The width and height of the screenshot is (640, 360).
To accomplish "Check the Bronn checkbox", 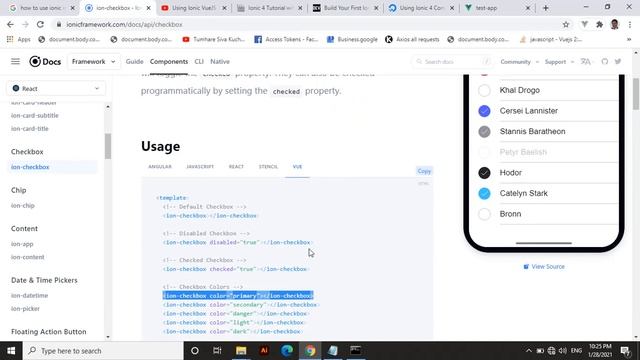I will click(x=484, y=214).
